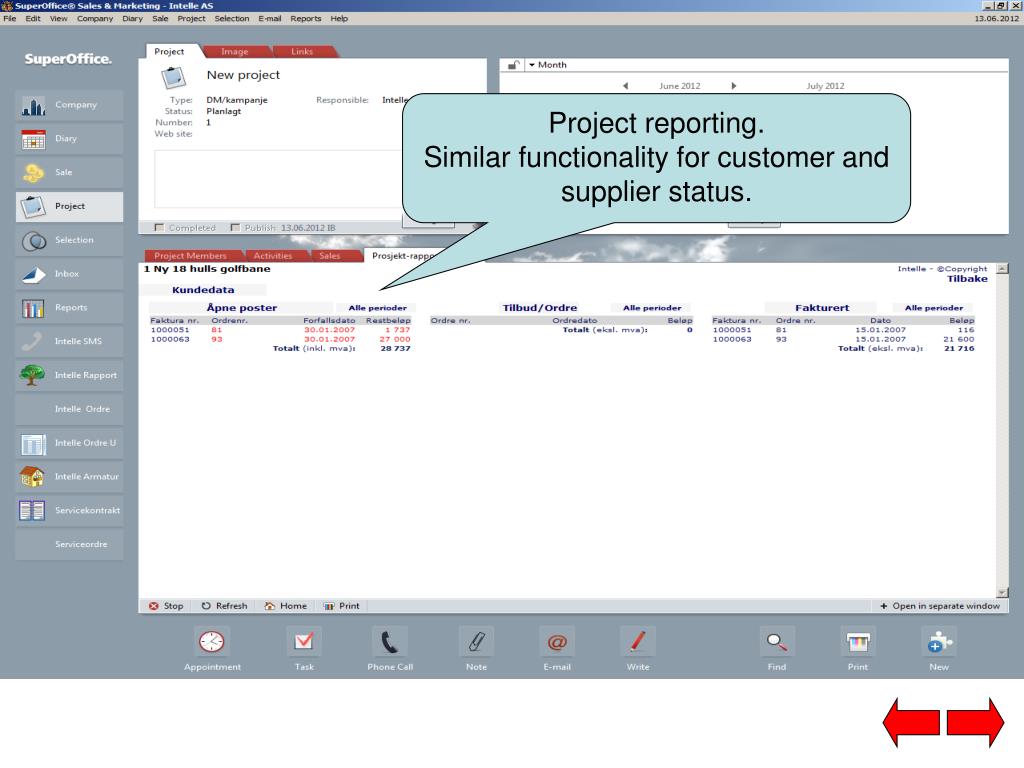Open Intelle Rapport tree icon
Viewport: 1024px width, 768px height.
[x=32, y=375]
